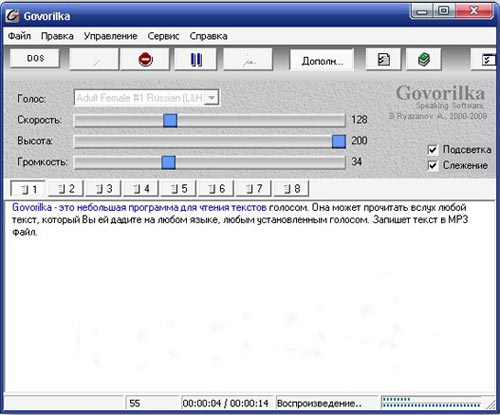
Task: Open the Сервис menu
Action: 163,36
